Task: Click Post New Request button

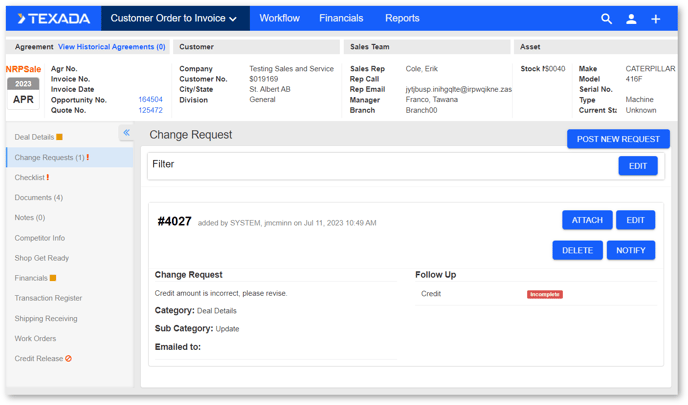Action: (x=617, y=139)
